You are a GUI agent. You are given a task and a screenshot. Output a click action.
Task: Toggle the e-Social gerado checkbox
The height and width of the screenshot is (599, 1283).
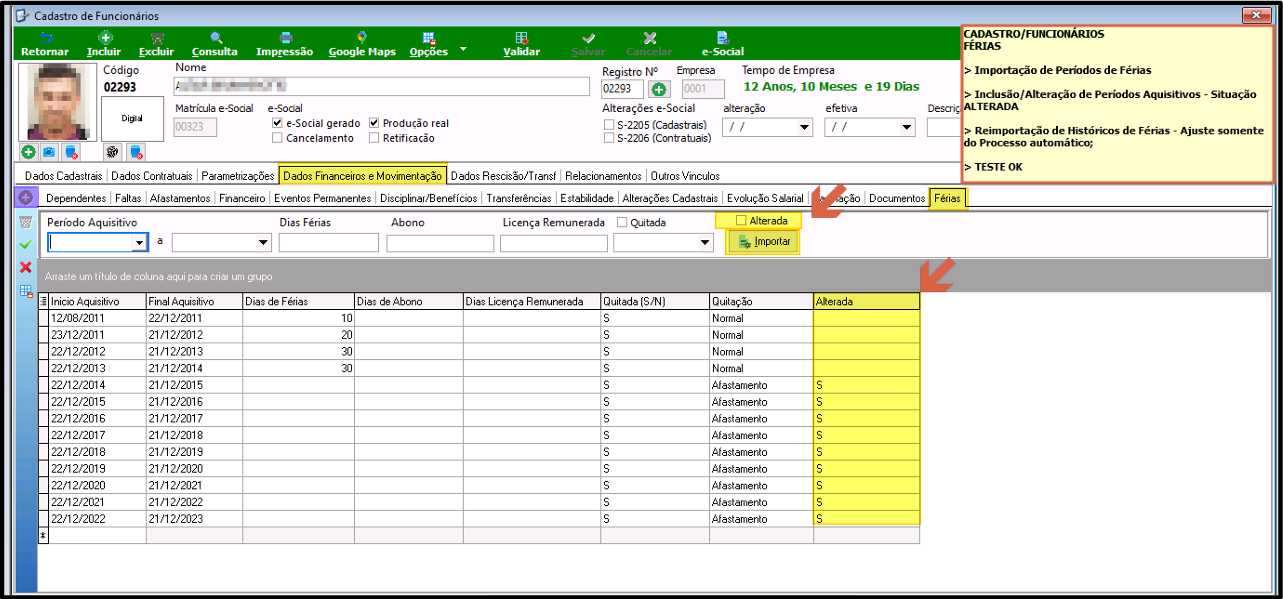277,123
